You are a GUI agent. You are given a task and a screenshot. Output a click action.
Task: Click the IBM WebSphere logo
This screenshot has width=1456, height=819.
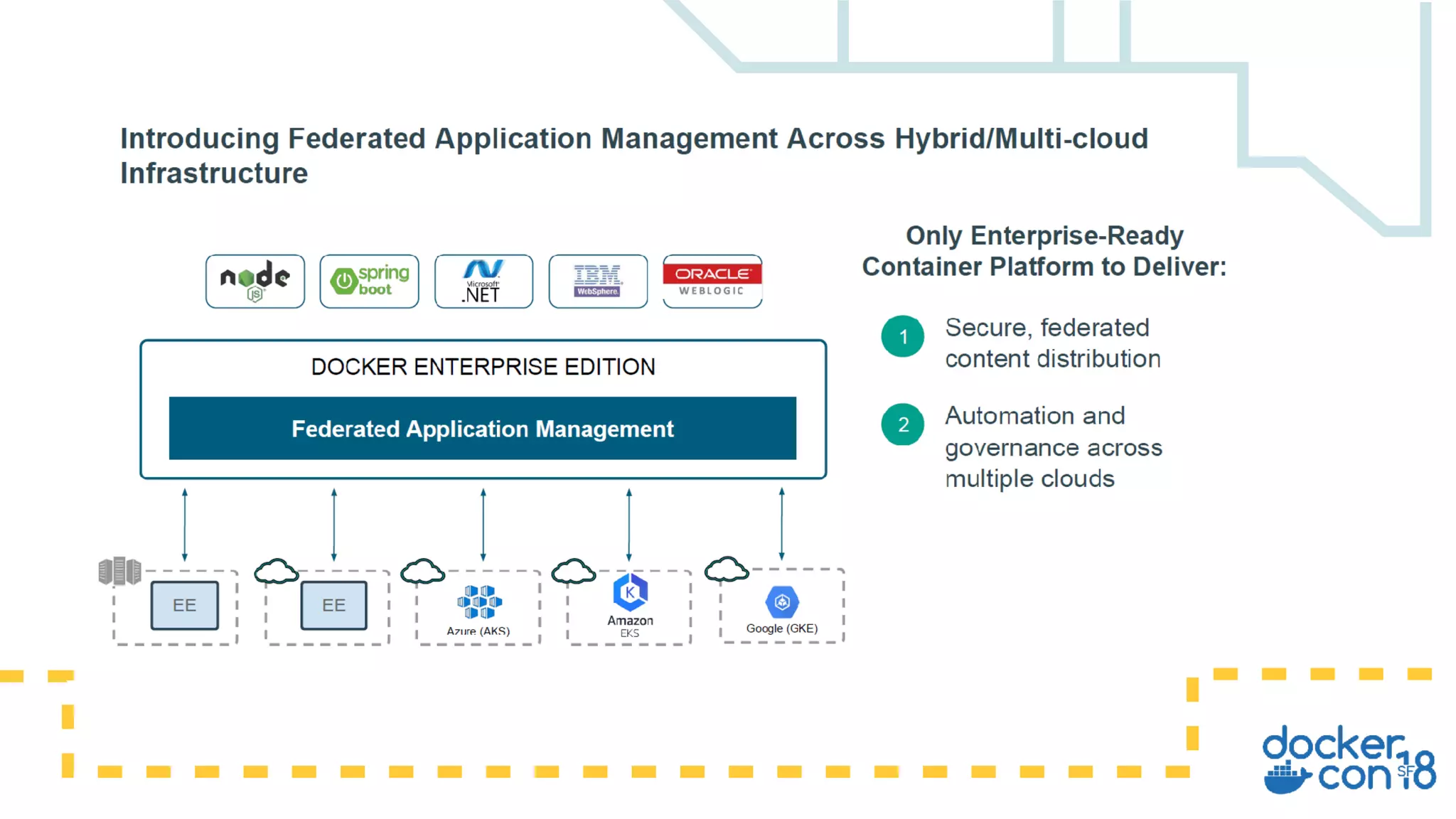click(598, 282)
